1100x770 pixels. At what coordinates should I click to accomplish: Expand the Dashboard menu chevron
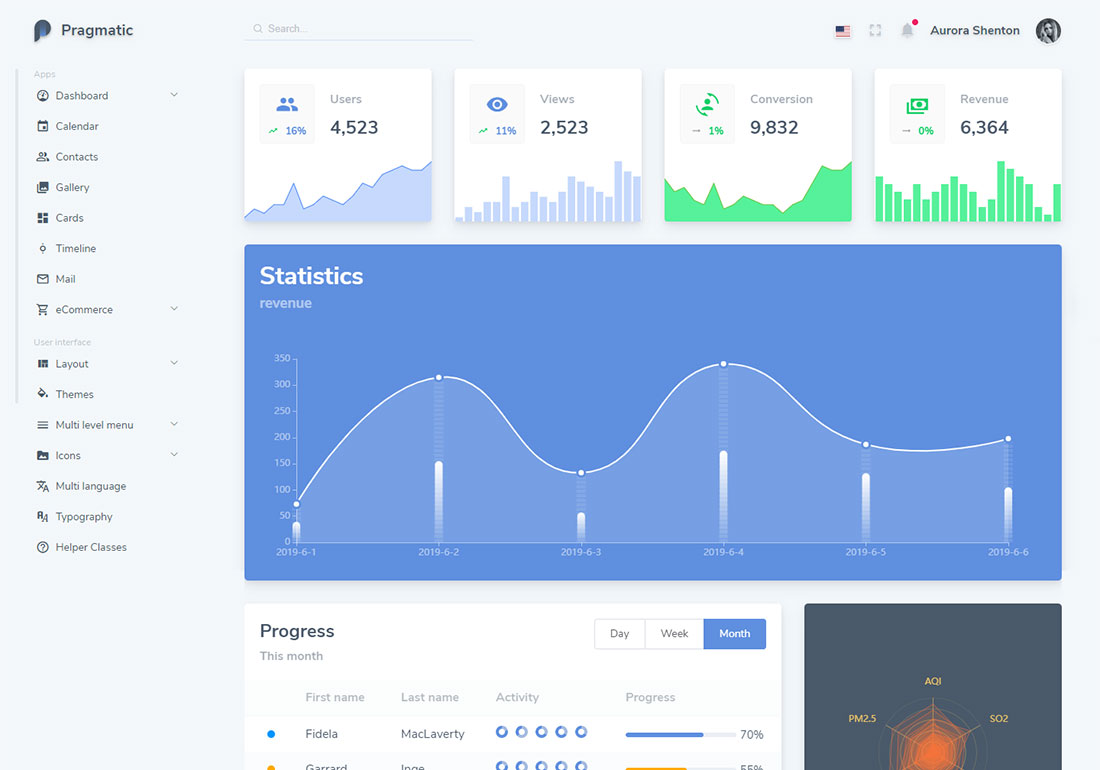click(174, 95)
